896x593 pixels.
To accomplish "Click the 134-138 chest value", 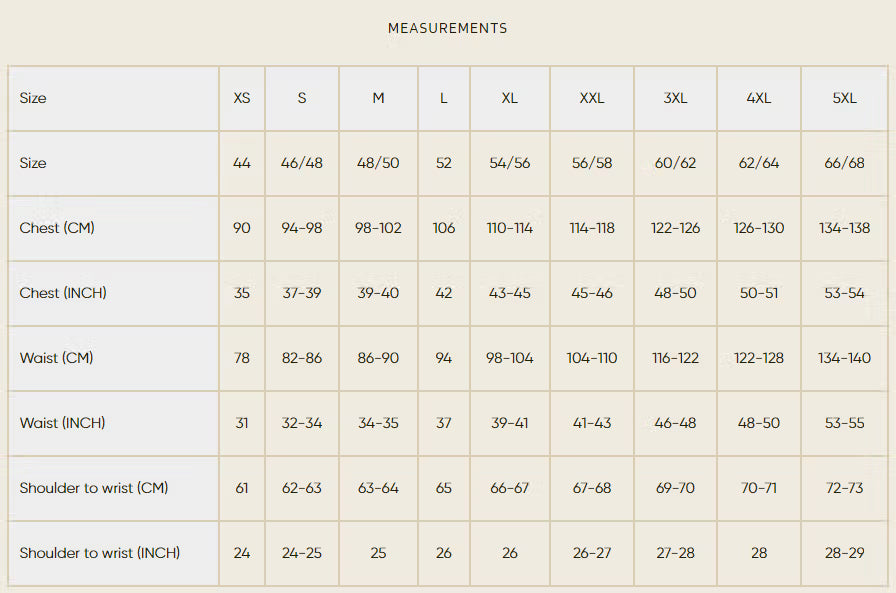I will (x=844, y=228).
